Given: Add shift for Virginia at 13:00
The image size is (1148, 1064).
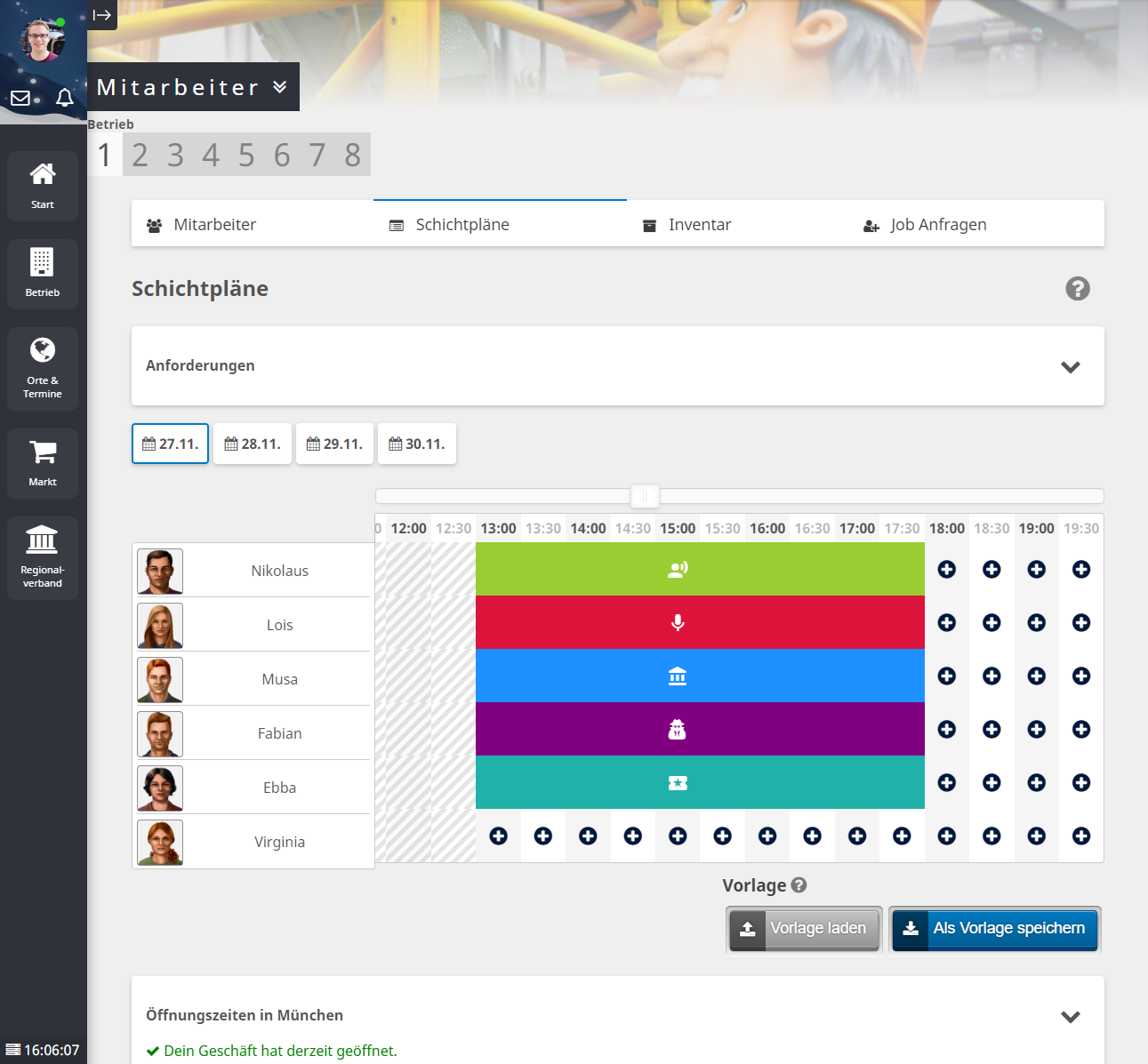Looking at the screenshot, I should [498, 836].
